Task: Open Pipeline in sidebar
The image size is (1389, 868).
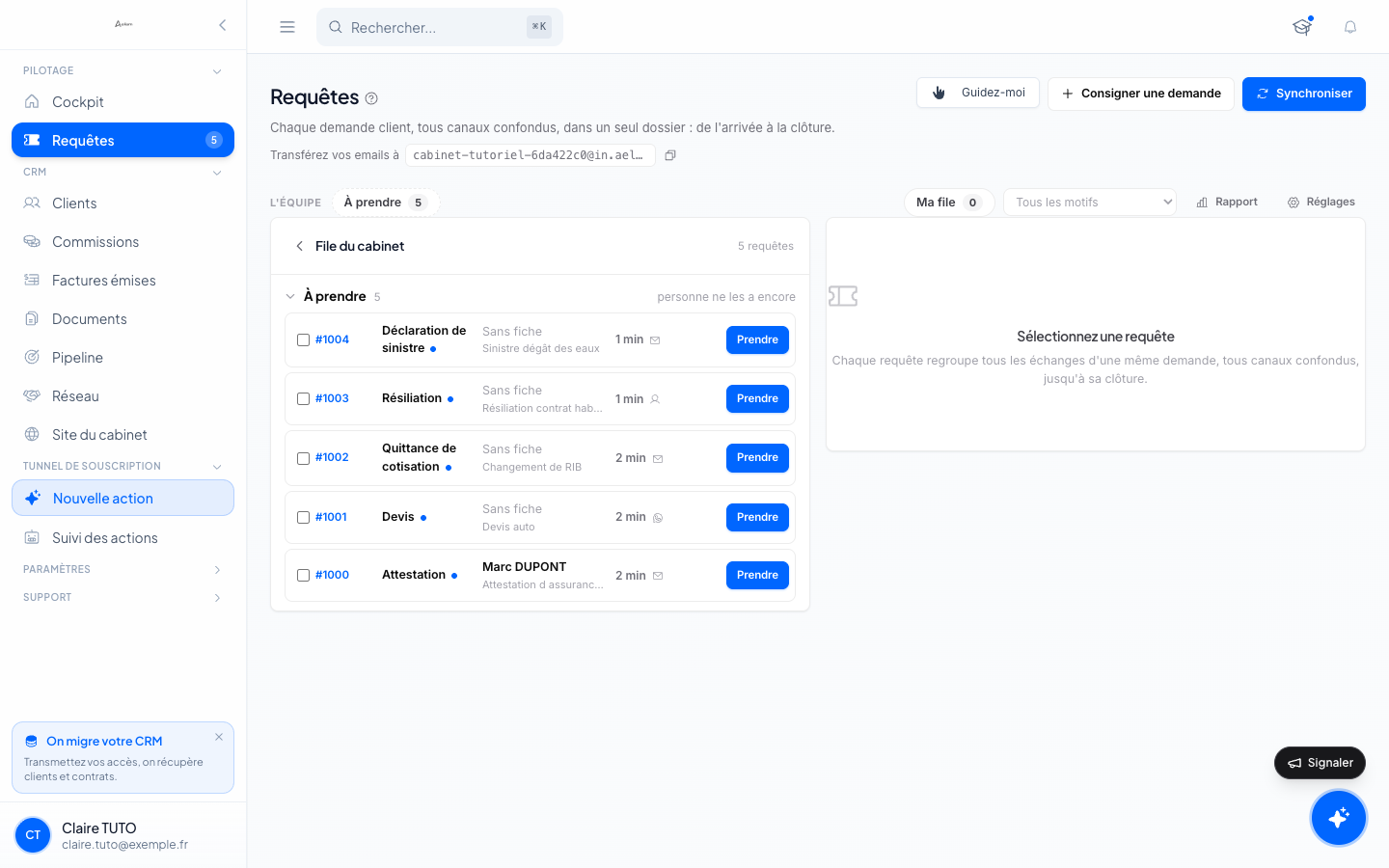Action: point(123,357)
